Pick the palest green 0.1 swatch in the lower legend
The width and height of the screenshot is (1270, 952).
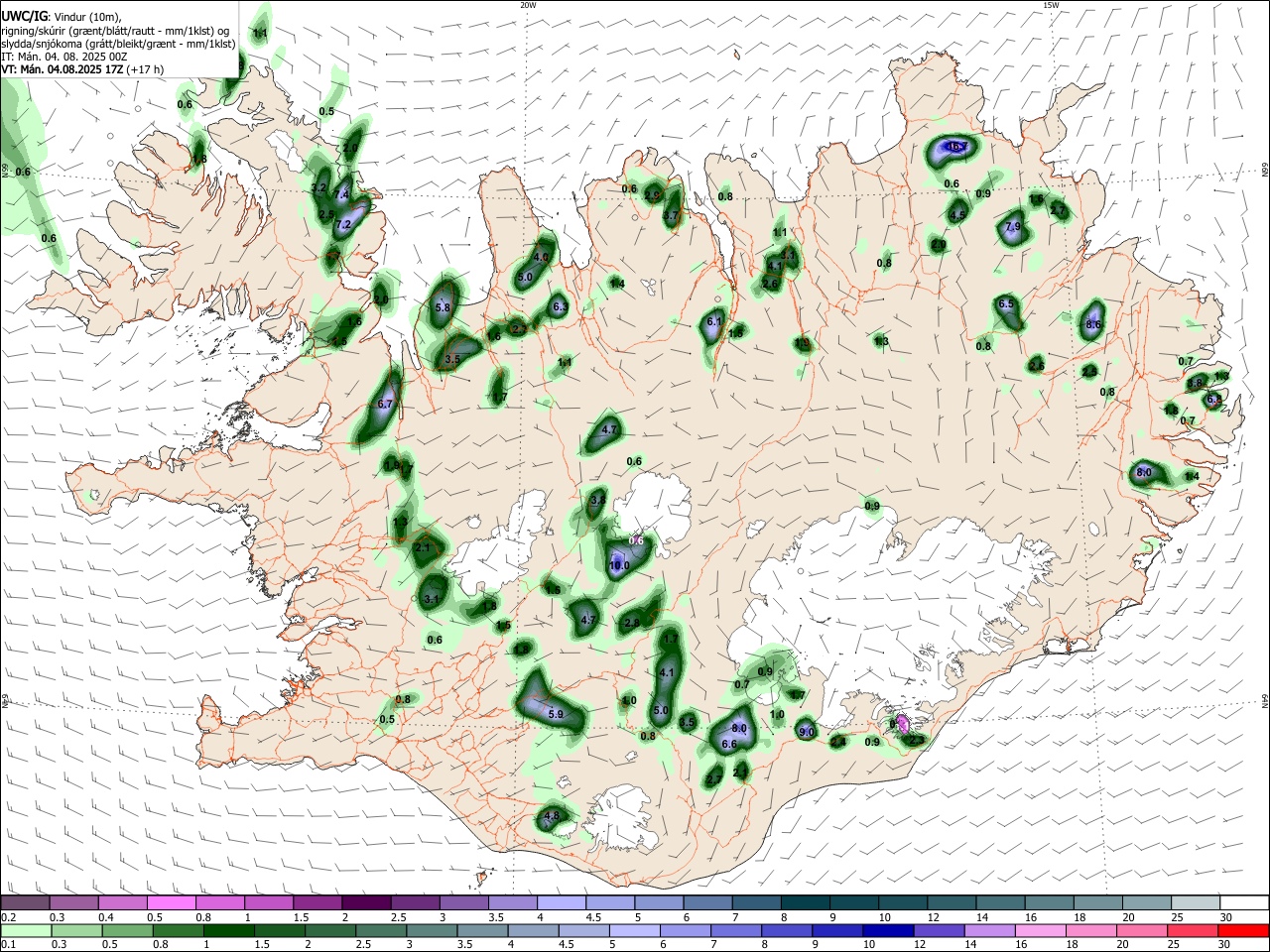click(25, 930)
